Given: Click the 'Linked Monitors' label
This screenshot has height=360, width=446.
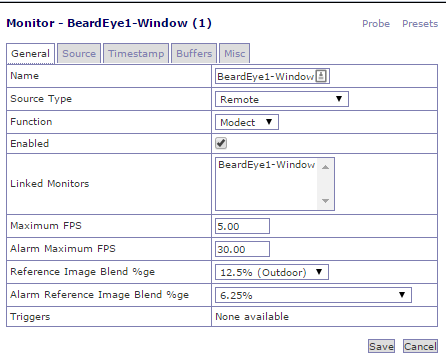Looking at the screenshot, I should (50, 184).
